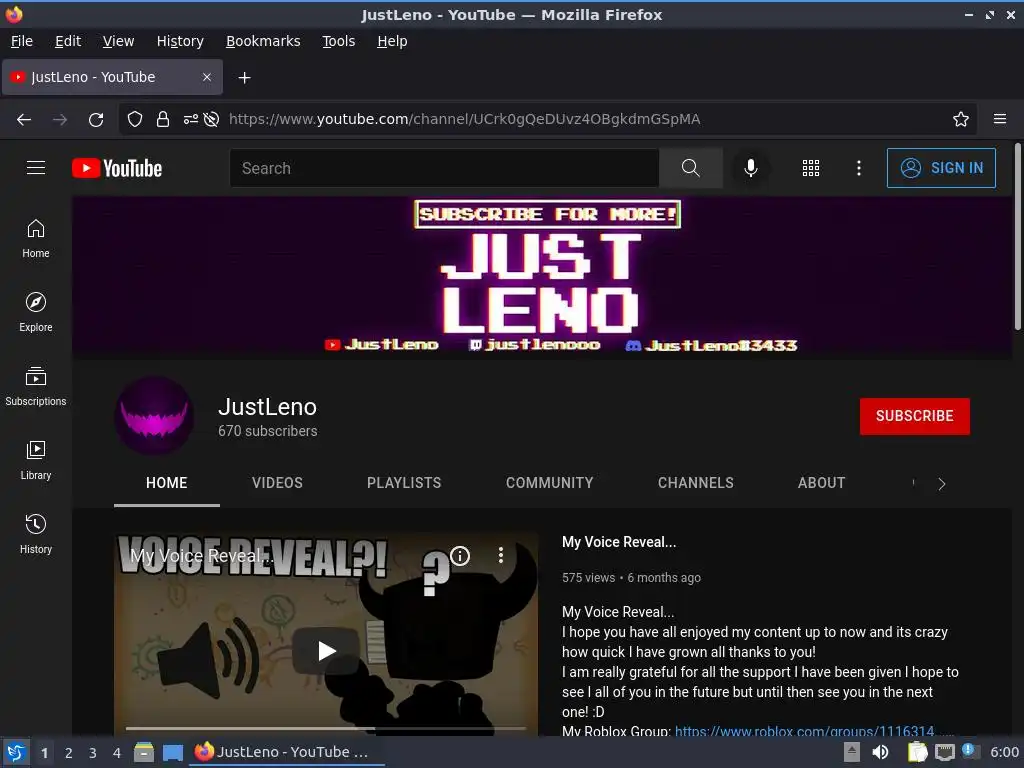
Task: Switch to channel PLAYLISTS tab
Action: [x=404, y=483]
